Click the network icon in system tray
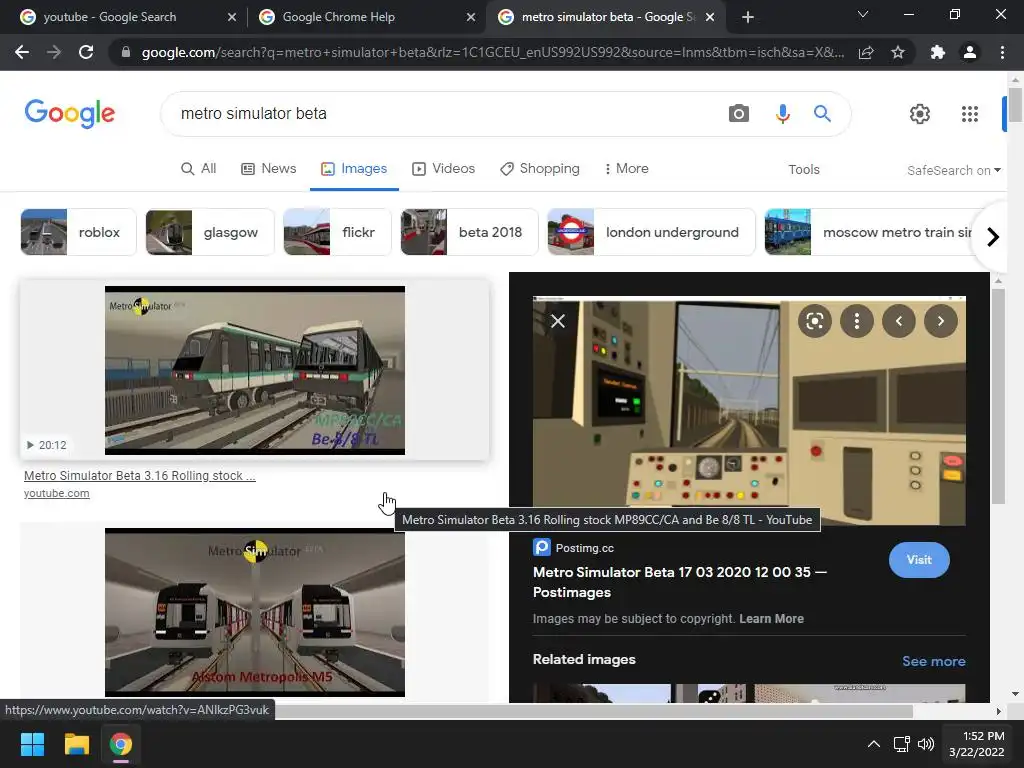The height and width of the screenshot is (768, 1024). 902,744
